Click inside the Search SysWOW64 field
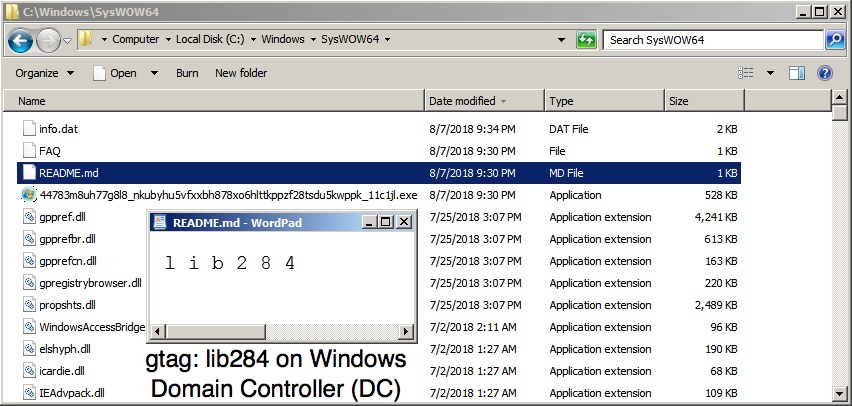Viewport: 852px width, 406px height. pos(713,40)
